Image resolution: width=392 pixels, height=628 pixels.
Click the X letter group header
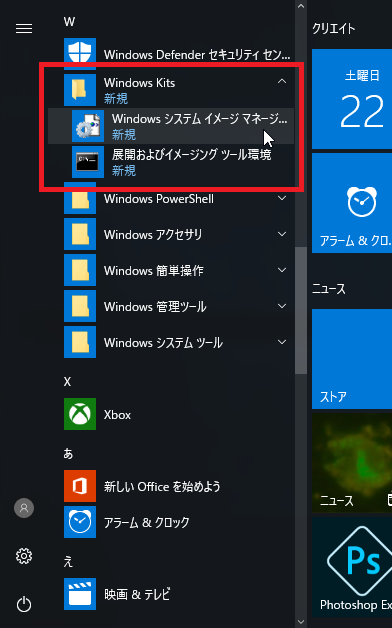tap(67, 382)
